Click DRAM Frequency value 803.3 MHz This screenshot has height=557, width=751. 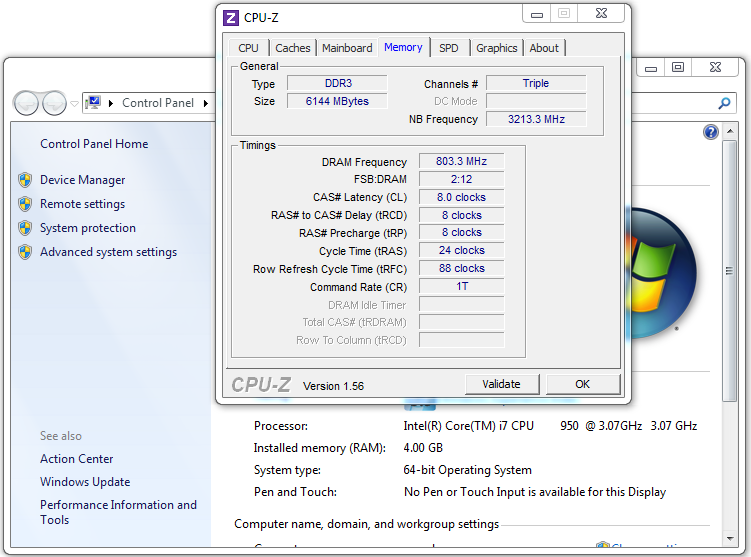(462, 161)
